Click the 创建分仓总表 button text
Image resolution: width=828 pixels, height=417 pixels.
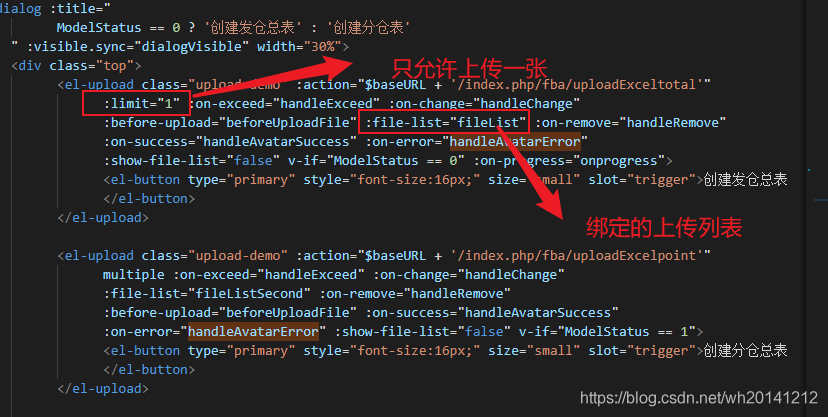(x=745, y=350)
